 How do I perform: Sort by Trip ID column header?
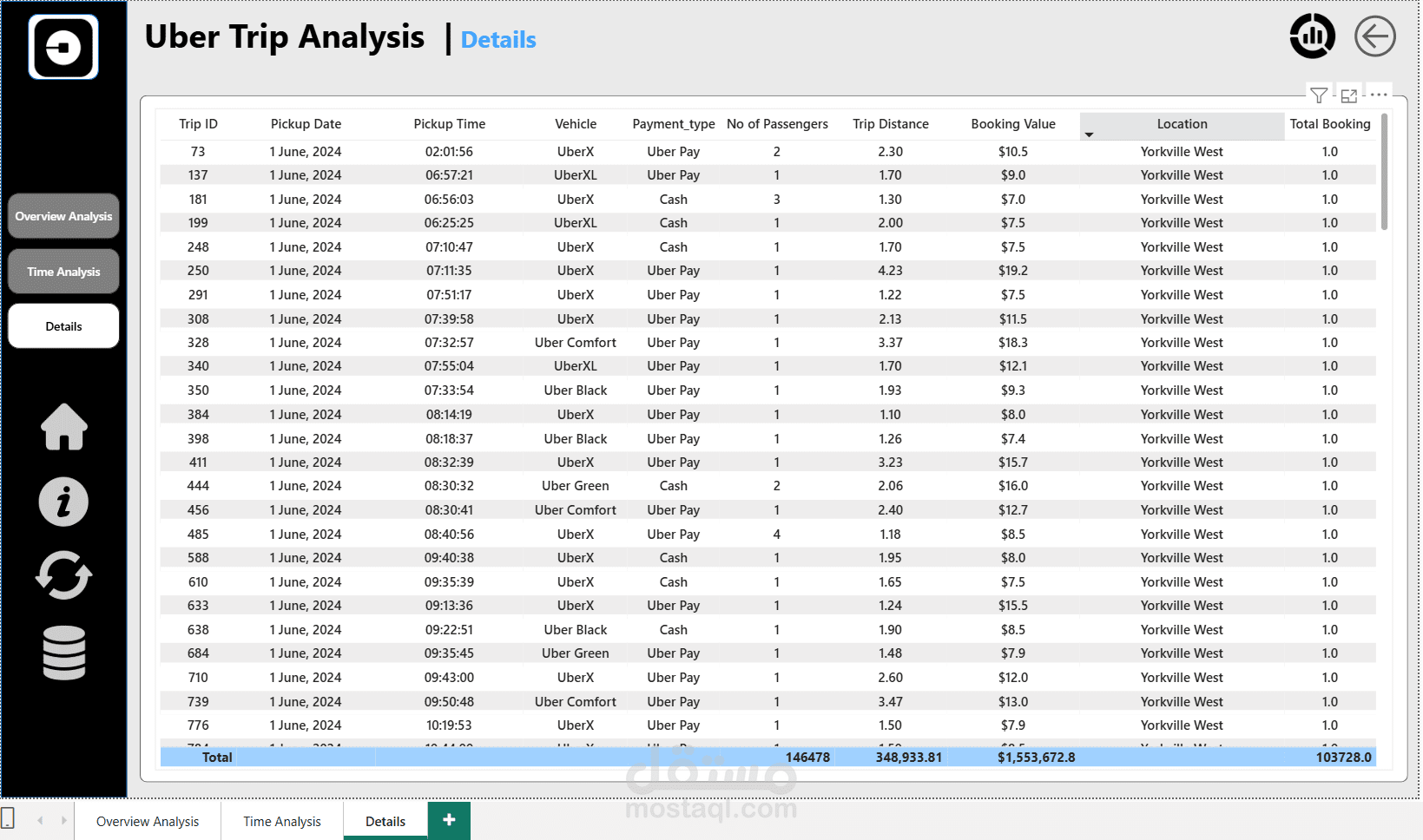198,124
